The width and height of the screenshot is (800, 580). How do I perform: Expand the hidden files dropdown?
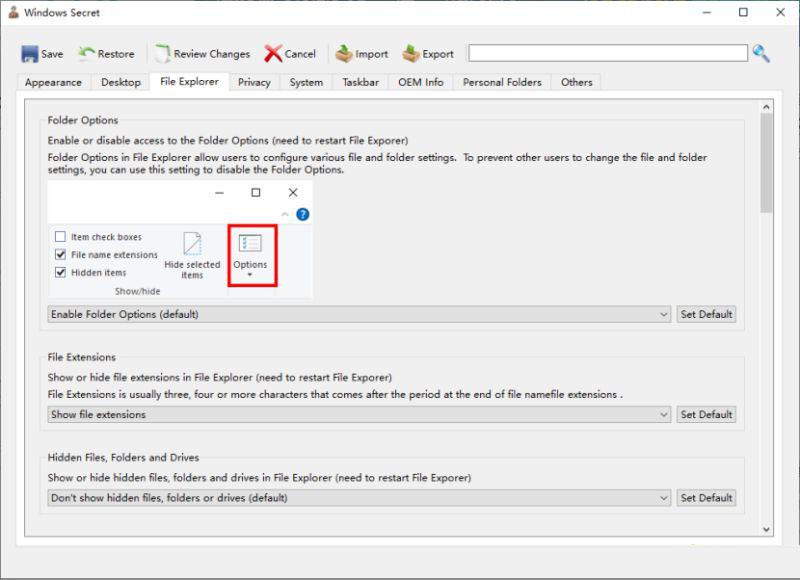[359, 497]
